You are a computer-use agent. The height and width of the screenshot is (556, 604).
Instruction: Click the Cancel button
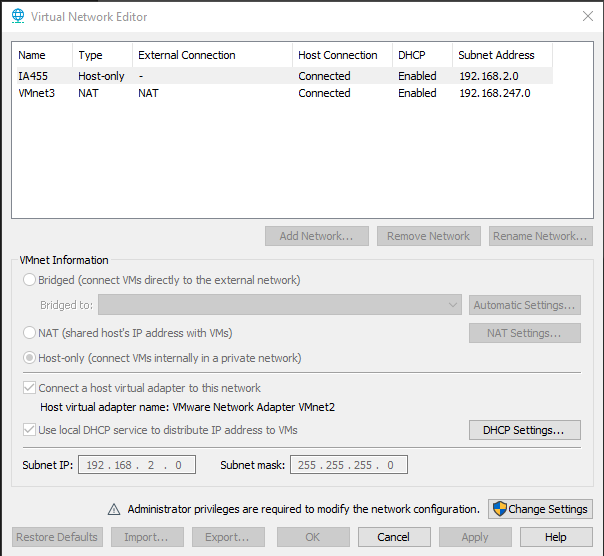pyautogui.click(x=394, y=537)
